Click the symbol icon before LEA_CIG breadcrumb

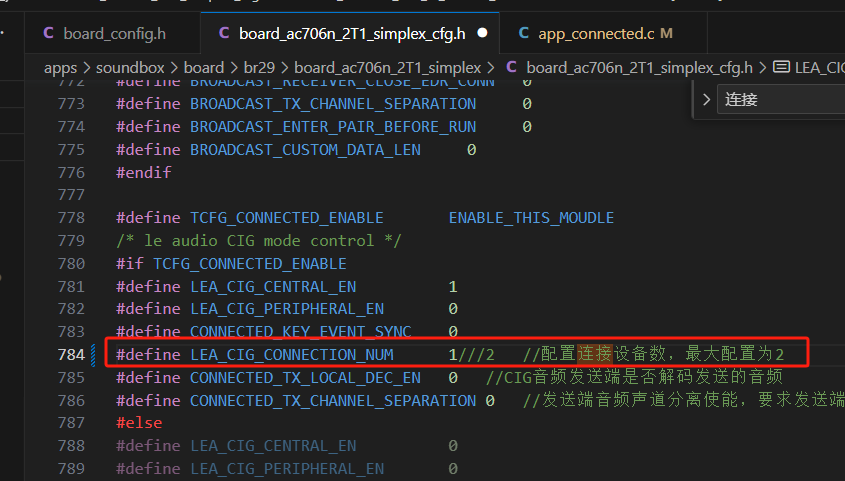[781, 67]
